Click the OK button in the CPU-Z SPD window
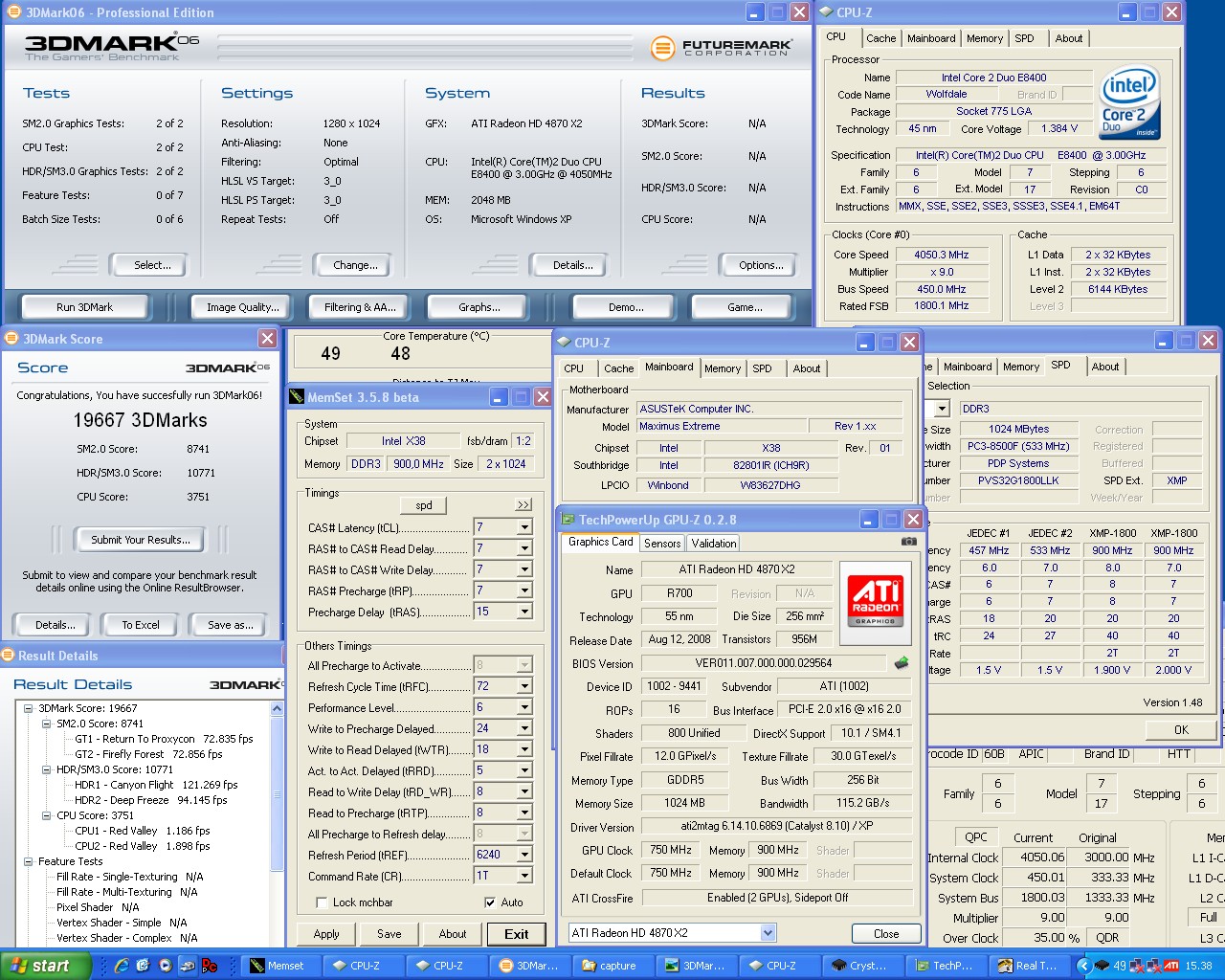 click(1181, 729)
